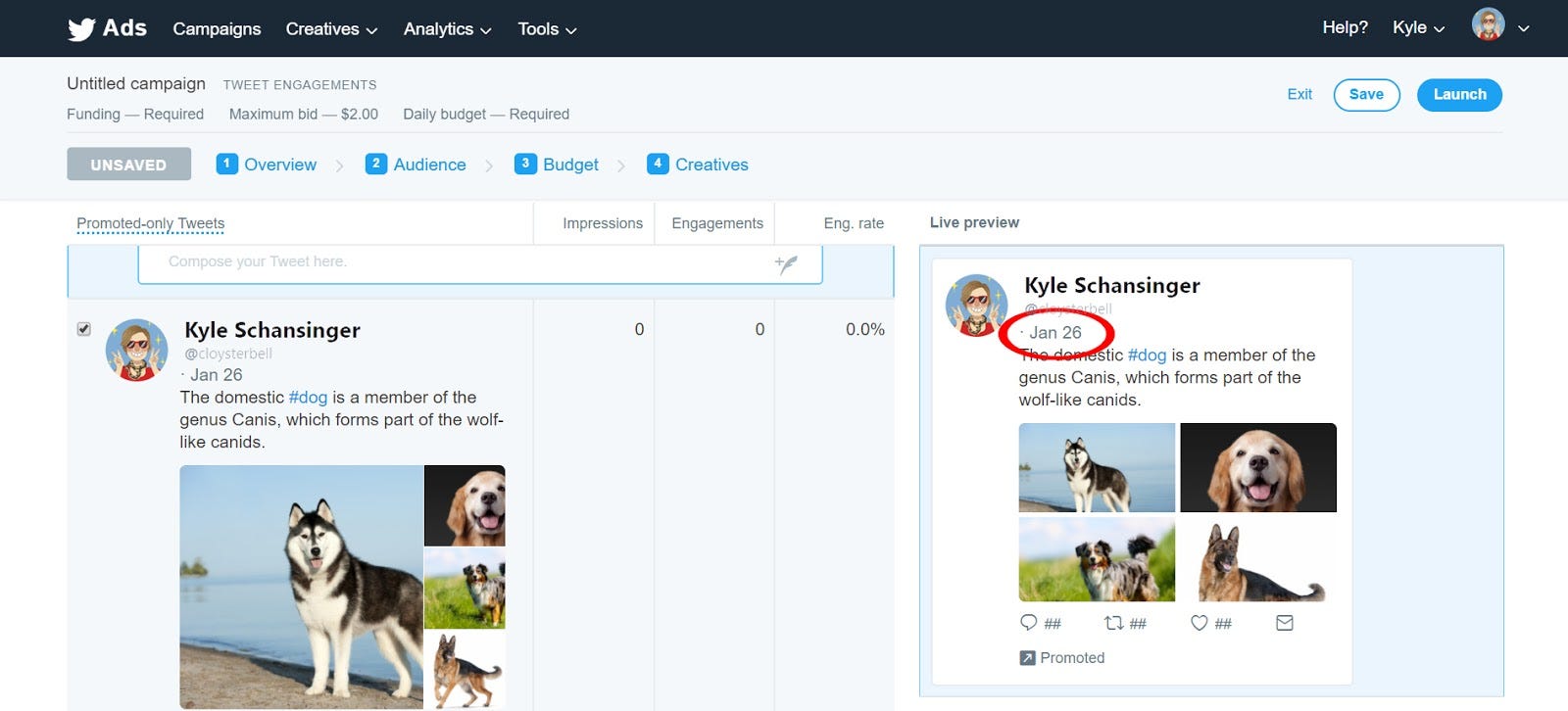Click the direct message envelope icon in preview
Screen dimensions: 1568x711
point(1285,622)
